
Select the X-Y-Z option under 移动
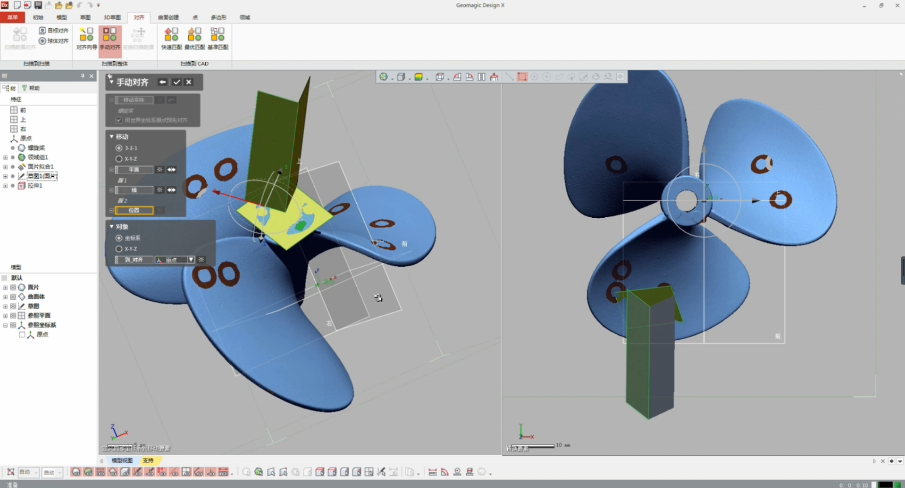119,158
